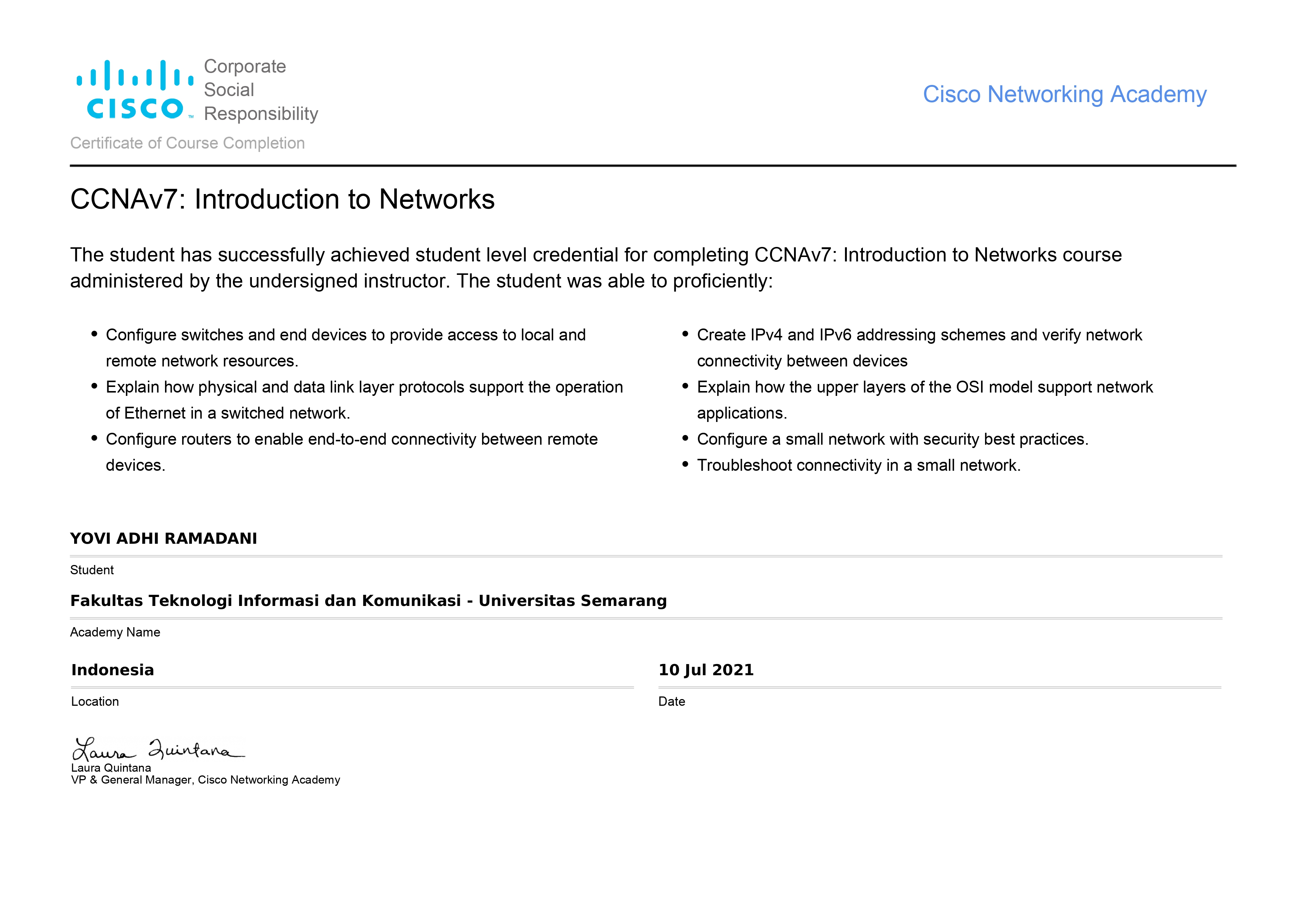The image size is (1307, 924).
Task: Click the student name YOVI ADHI RAMADANI
Action: click(163, 538)
